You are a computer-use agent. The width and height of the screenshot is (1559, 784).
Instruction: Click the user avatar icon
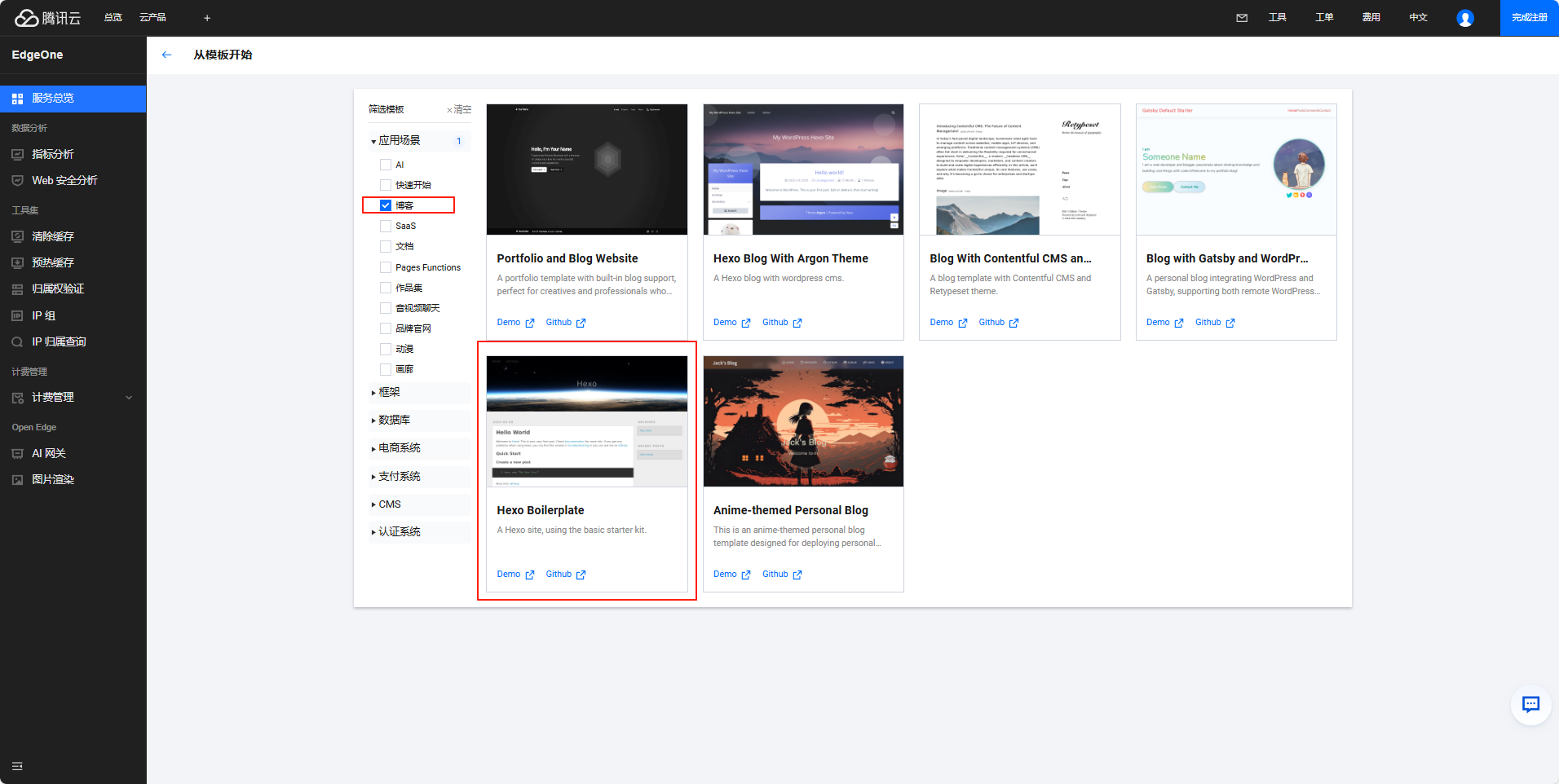pos(1464,18)
